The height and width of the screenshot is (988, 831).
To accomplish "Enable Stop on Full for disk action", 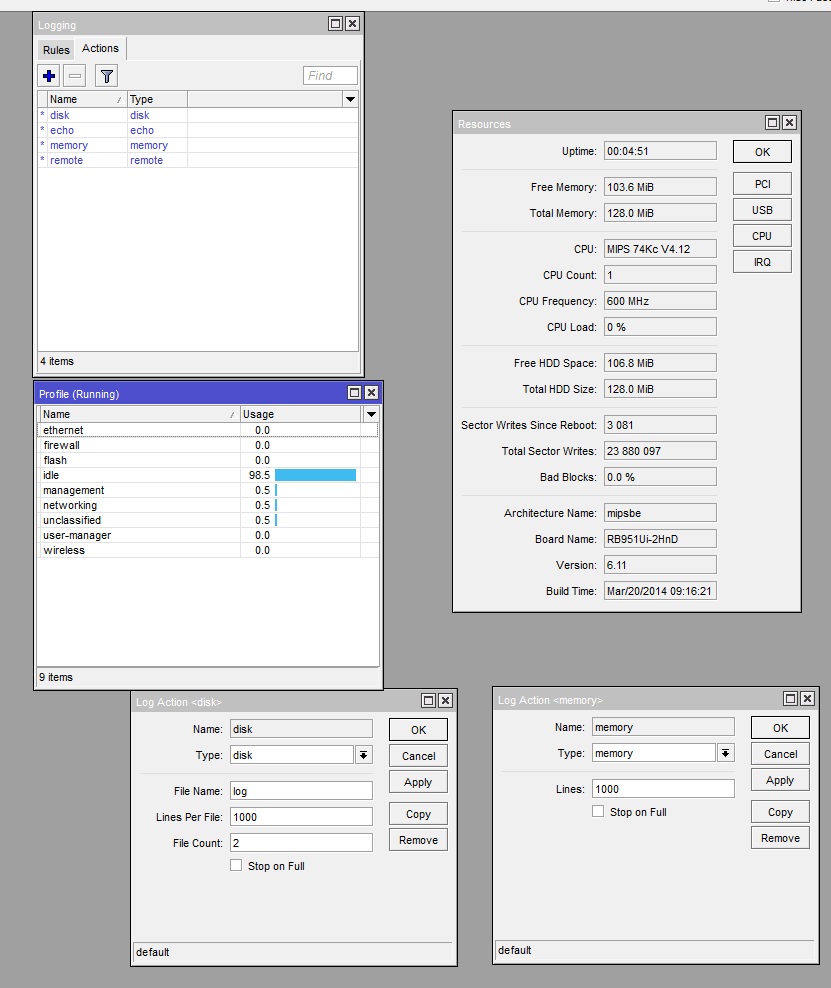I will (236, 865).
